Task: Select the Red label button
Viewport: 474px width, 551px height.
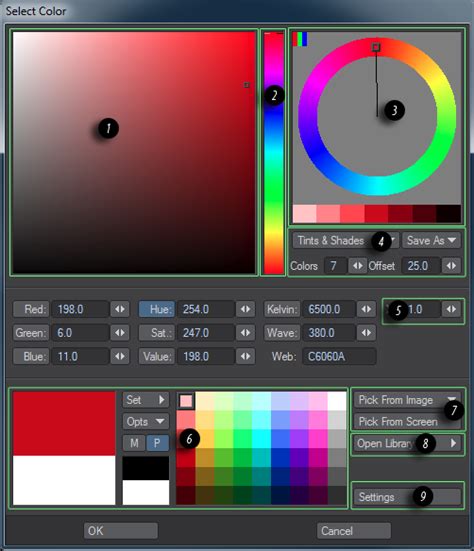Action: point(31,309)
